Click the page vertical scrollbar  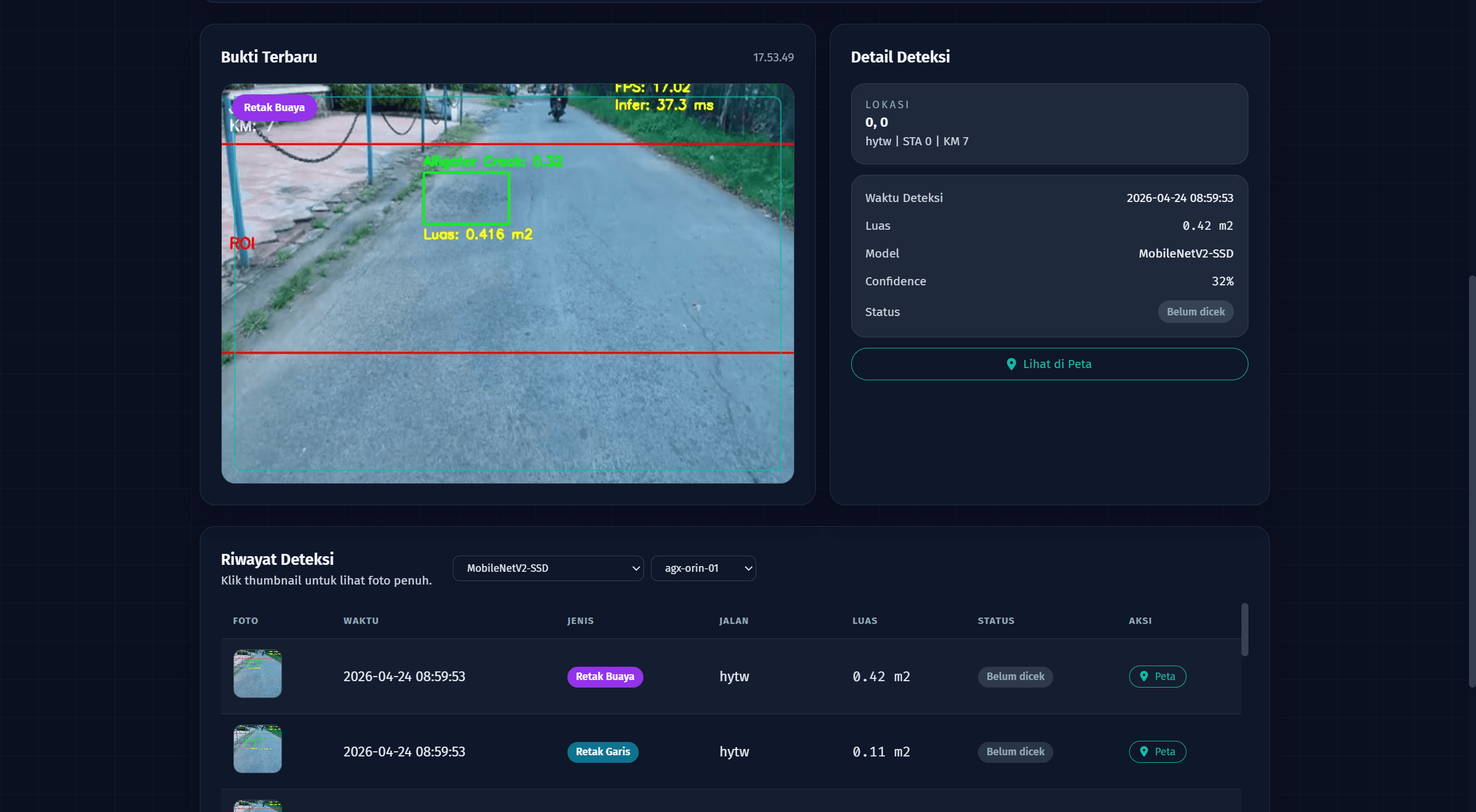point(1472,482)
